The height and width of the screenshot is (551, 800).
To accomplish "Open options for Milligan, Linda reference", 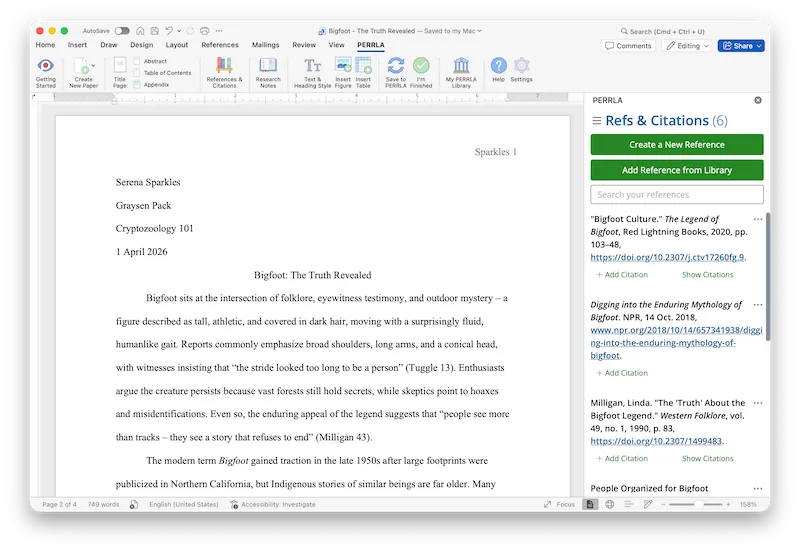I will click(x=758, y=403).
